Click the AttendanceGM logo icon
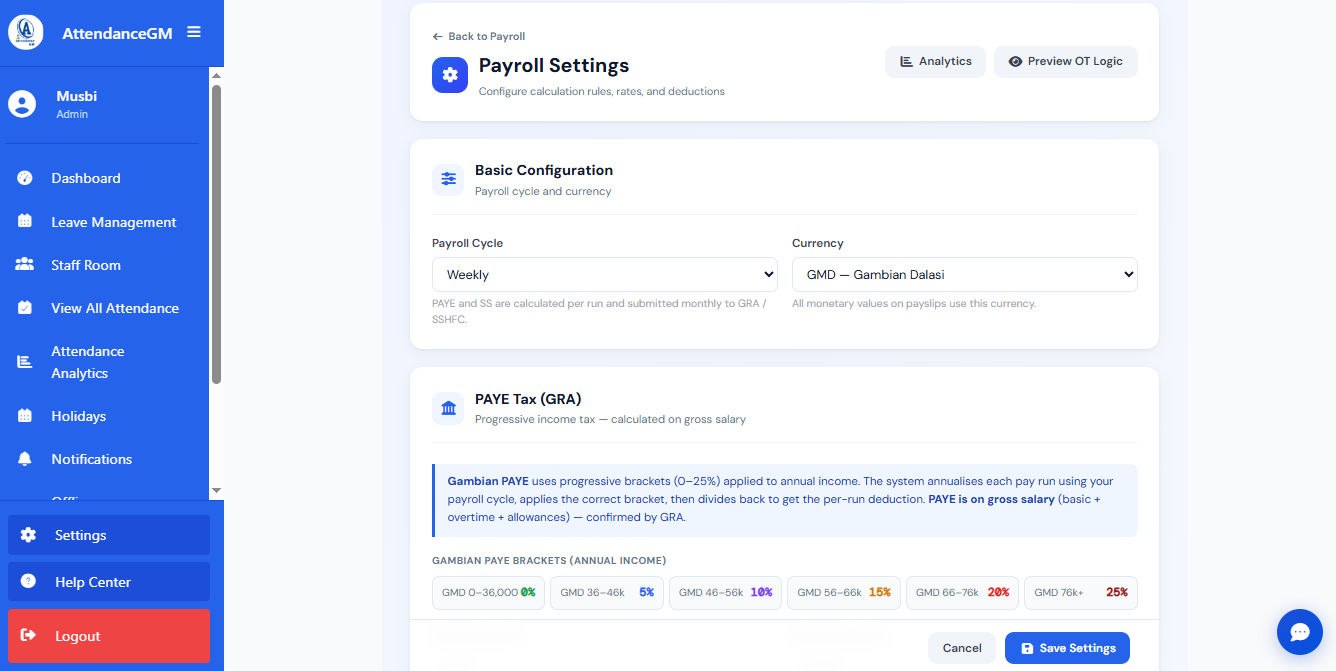The image size is (1336, 671). 25,32
